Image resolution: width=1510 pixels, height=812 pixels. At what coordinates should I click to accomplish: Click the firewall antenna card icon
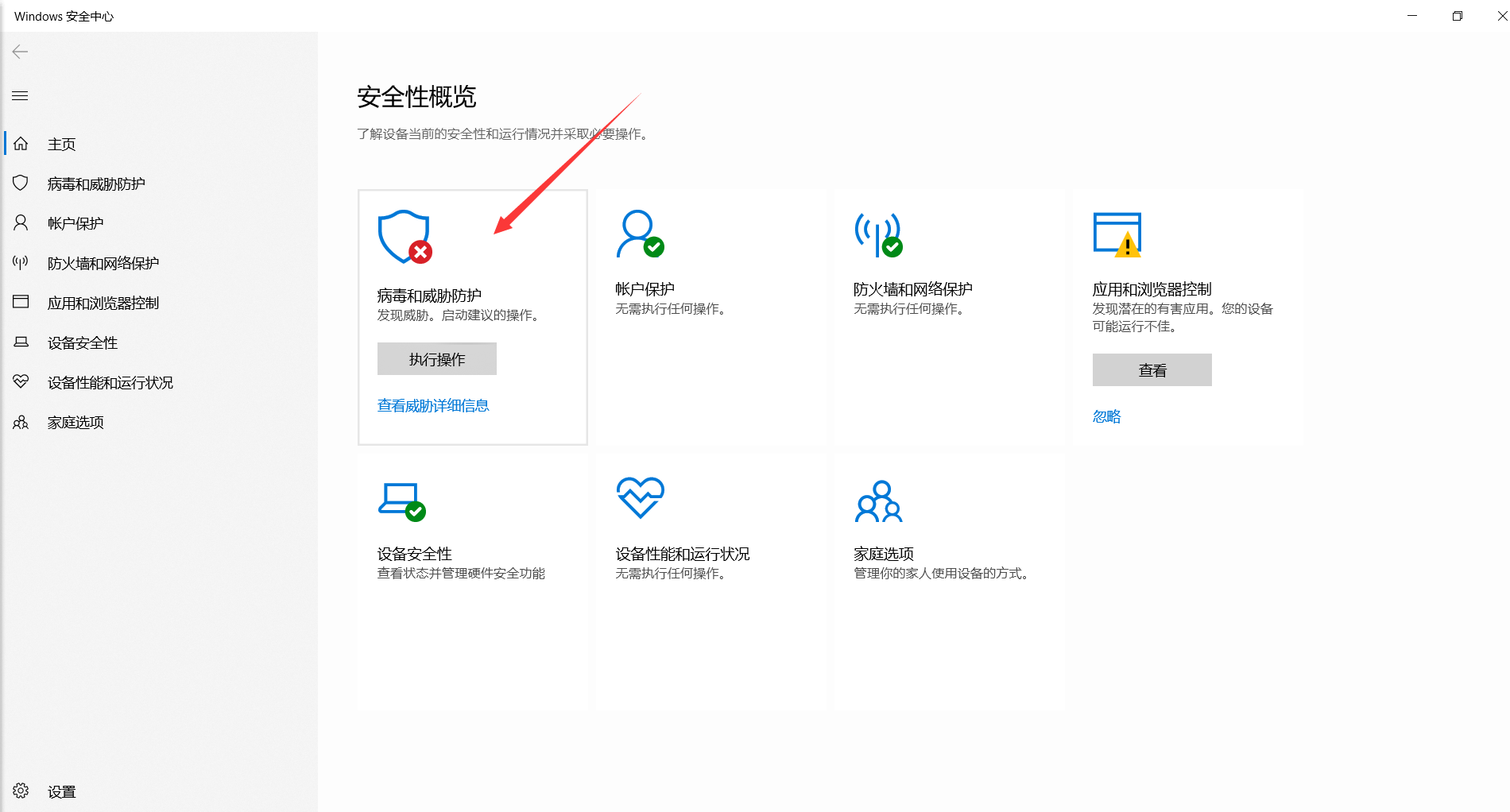pyautogui.click(x=878, y=234)
